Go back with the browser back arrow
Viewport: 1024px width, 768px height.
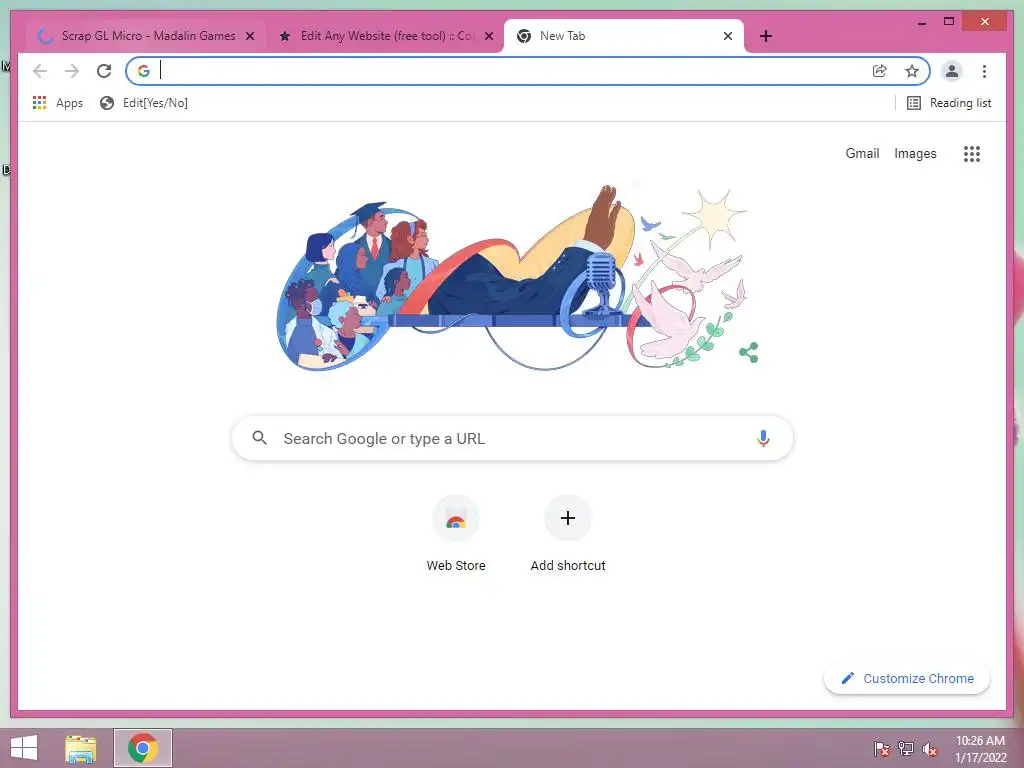(x=40, y=71)
